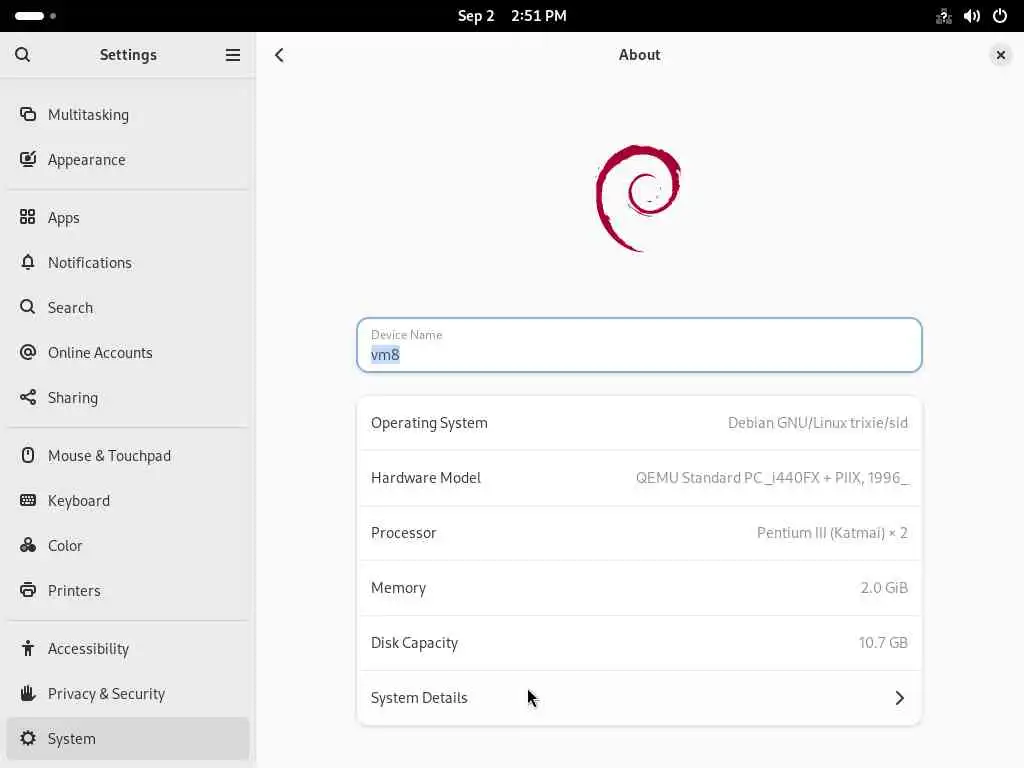Switch to the Notifications panel
The width and height of the screenshot is (1024, 768).
pos(128,262)
